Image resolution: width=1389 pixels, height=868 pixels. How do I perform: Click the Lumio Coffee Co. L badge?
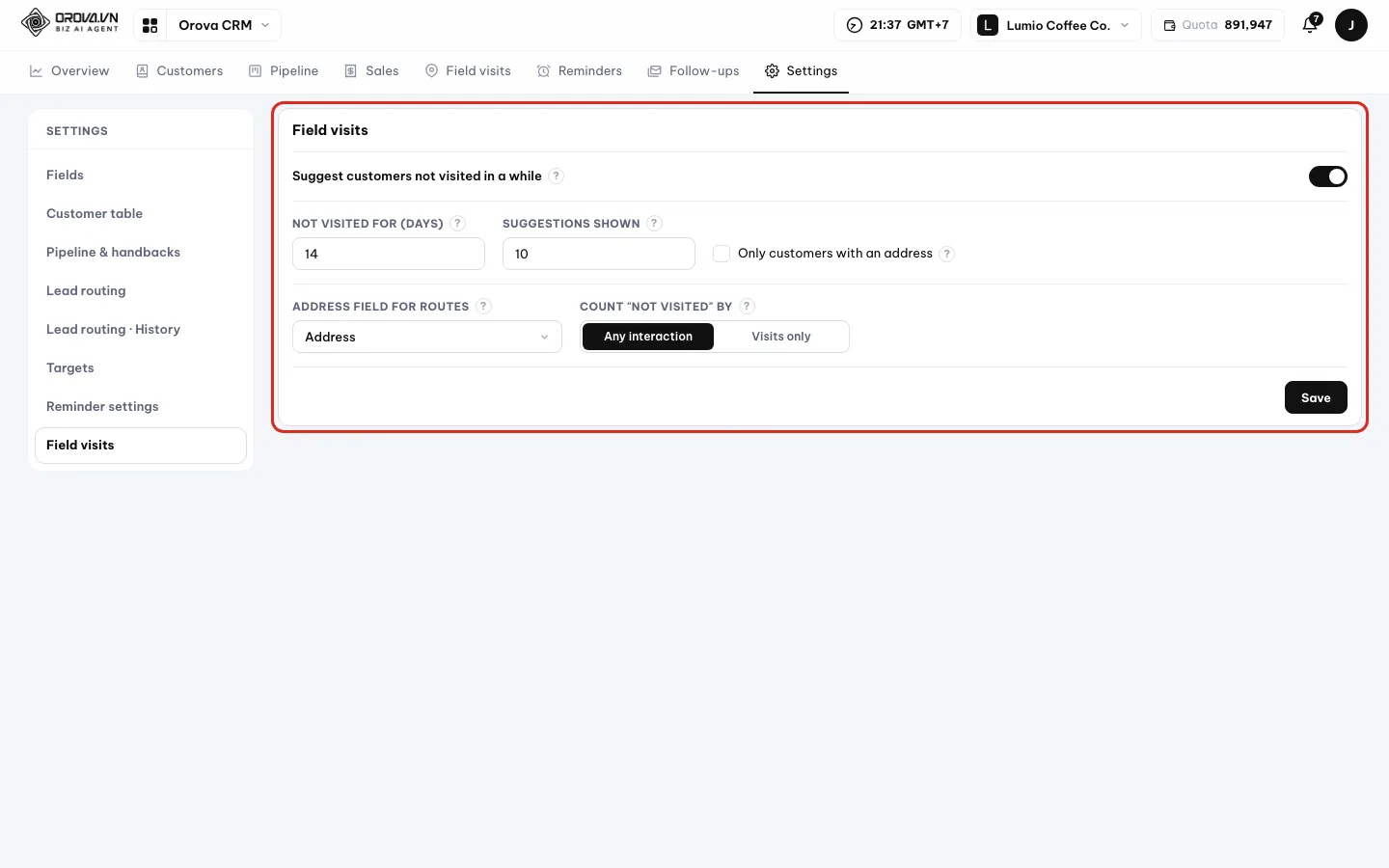pos(987,25)
